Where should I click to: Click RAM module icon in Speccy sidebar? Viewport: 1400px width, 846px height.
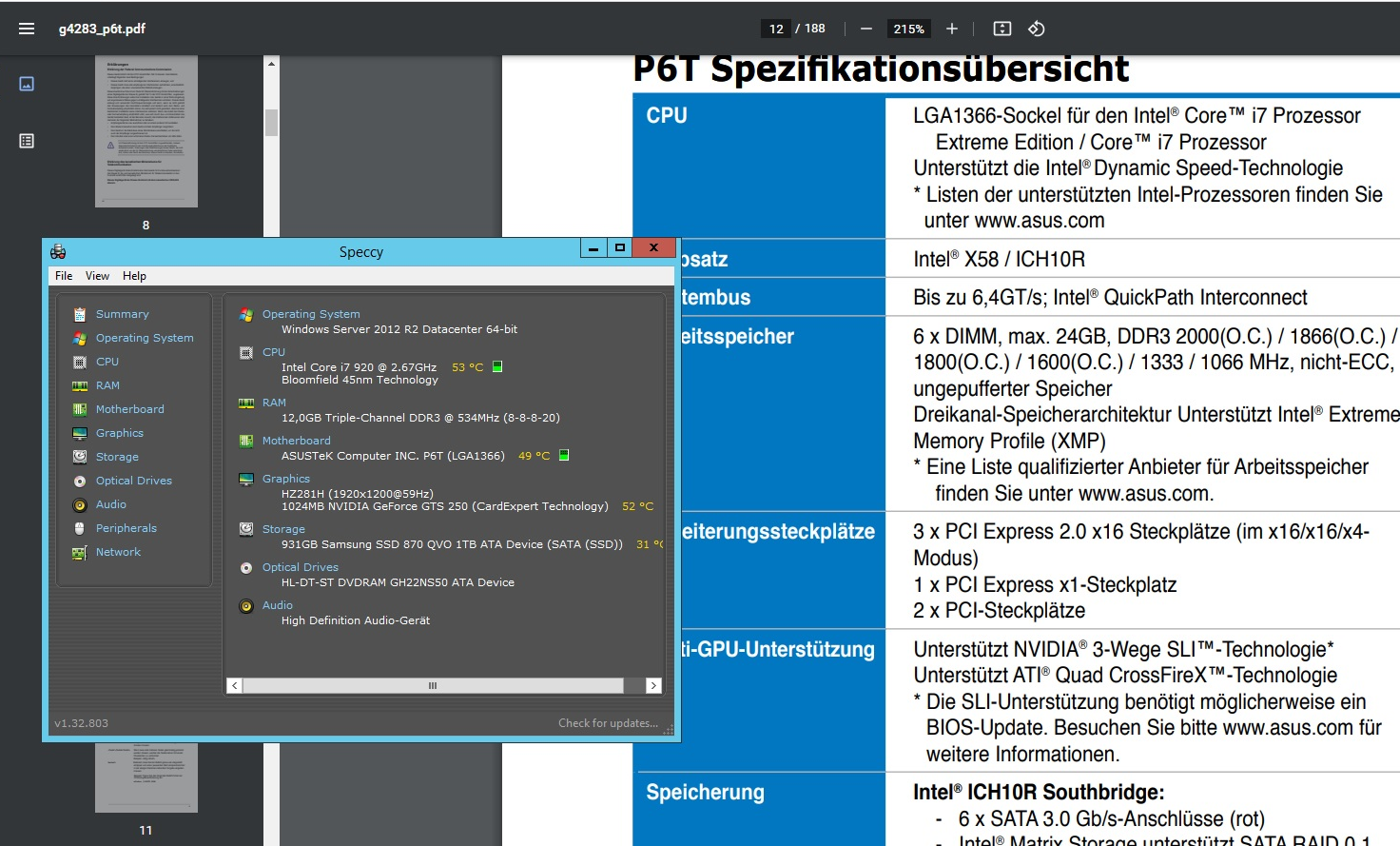point(80,385)
